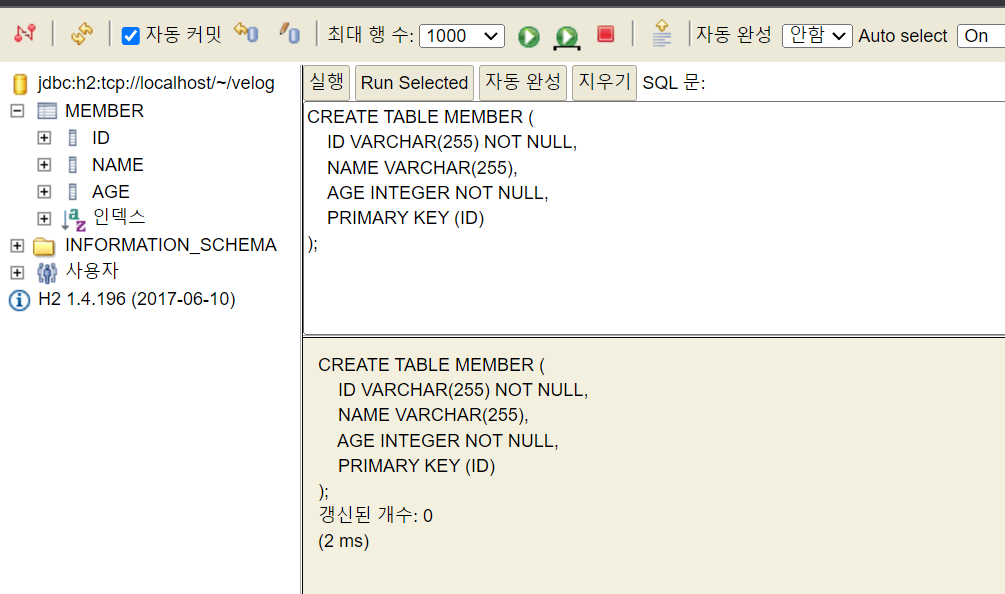1005x594 pixels.
Task: Click the run selected icon
Action: tap(567, 37)
